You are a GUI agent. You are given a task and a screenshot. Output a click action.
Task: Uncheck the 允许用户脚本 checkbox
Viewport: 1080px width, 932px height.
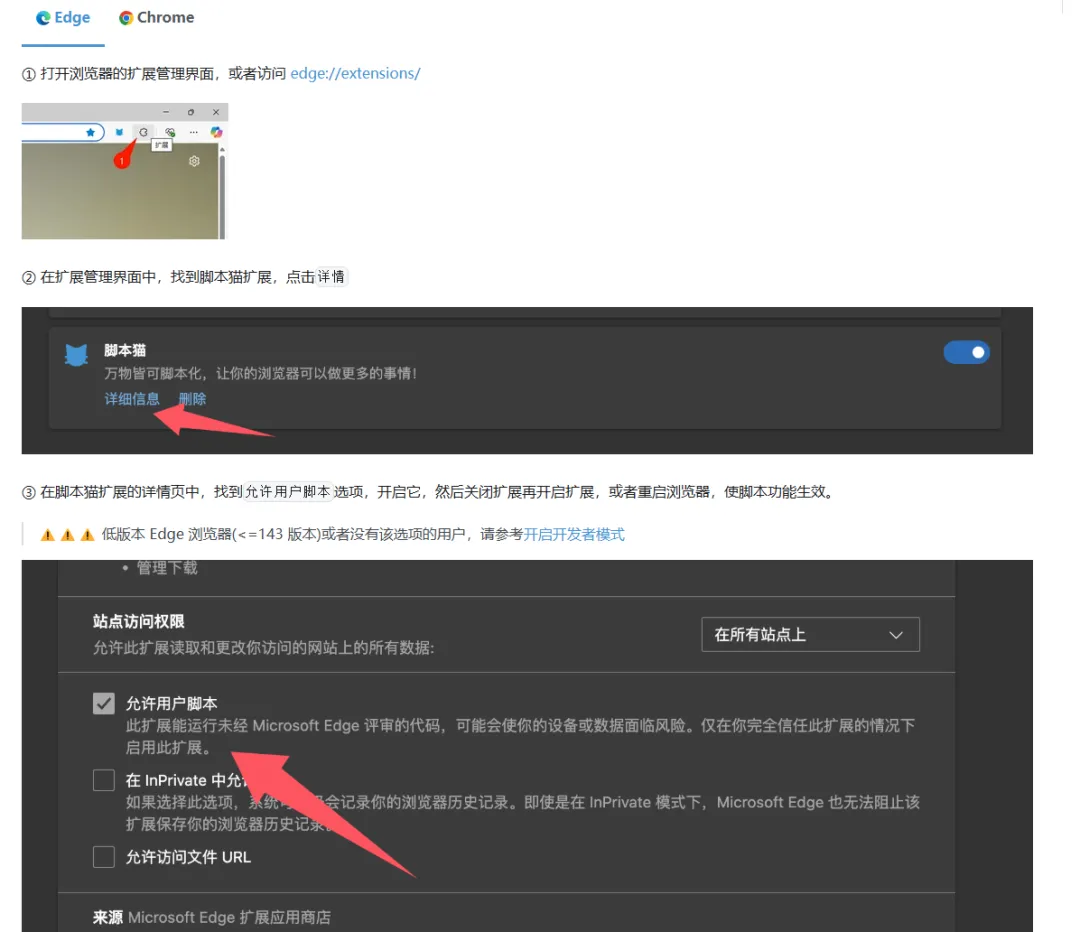[x=104, y=703]
